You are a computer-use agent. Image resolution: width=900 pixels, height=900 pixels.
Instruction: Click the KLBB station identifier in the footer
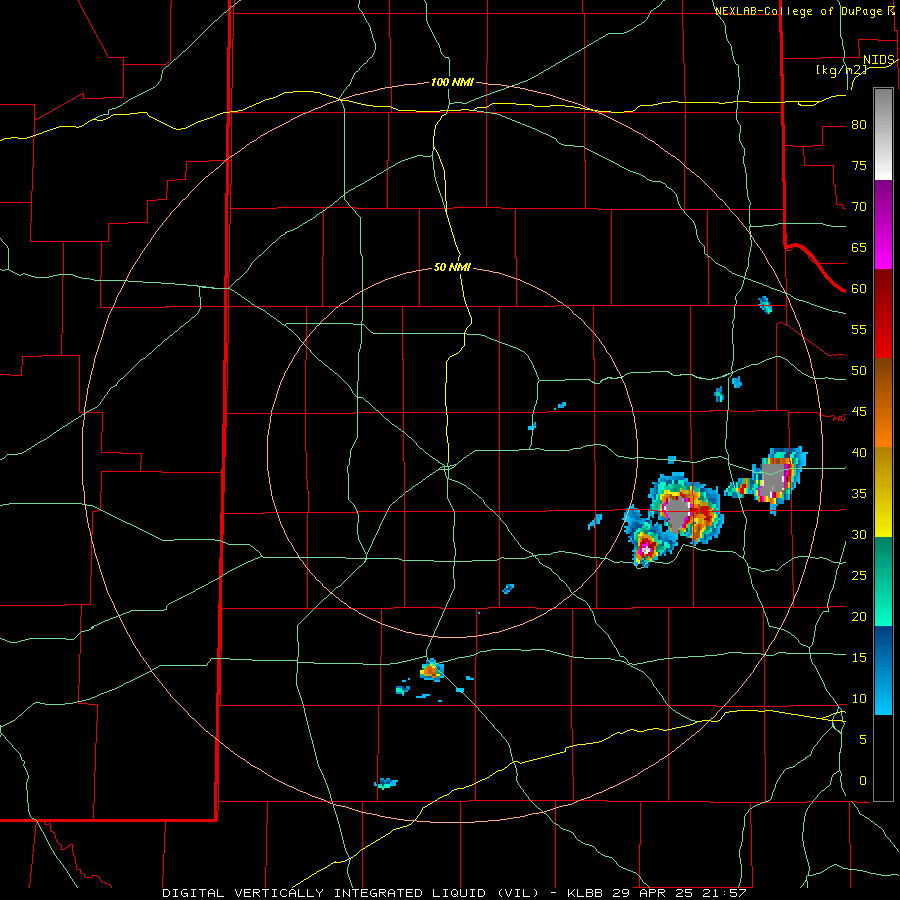(x=584, y=893)
